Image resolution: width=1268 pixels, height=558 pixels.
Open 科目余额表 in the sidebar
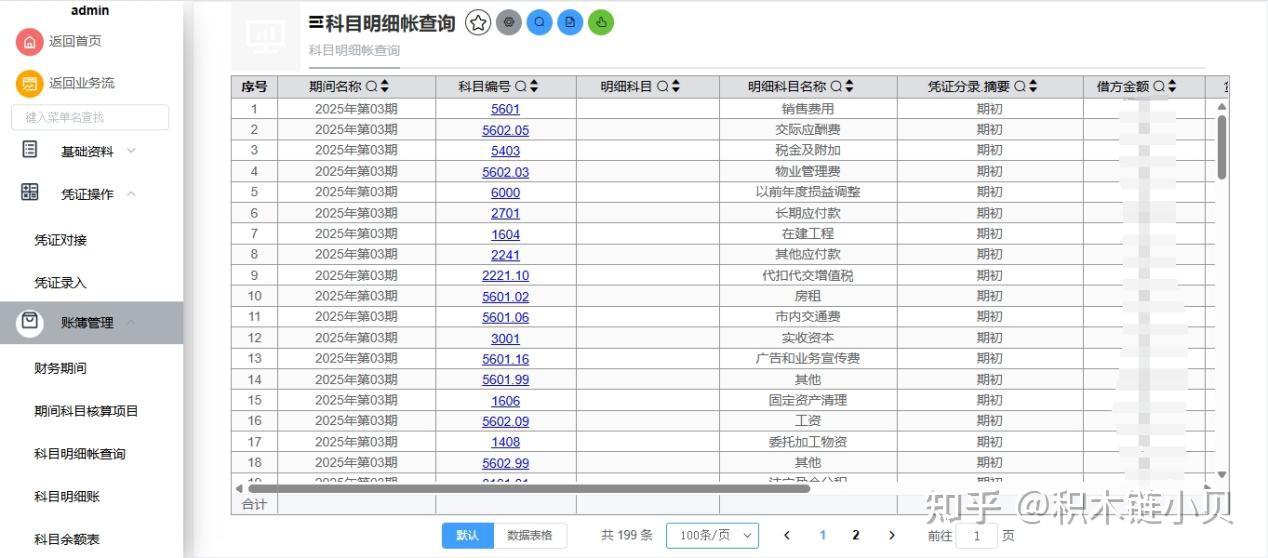point(67,539)
